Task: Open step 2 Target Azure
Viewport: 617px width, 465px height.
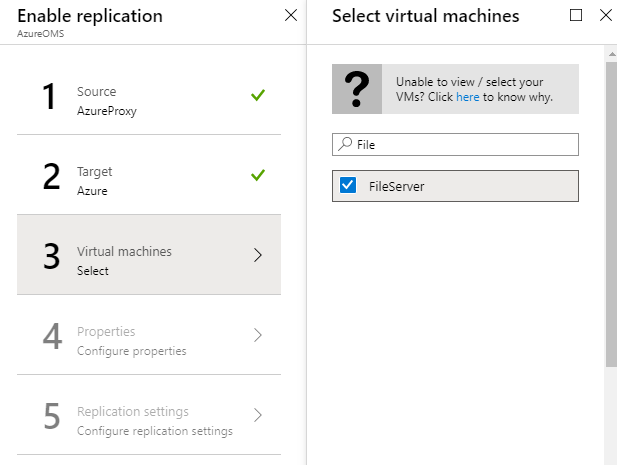Action: [x=149, y=175]
